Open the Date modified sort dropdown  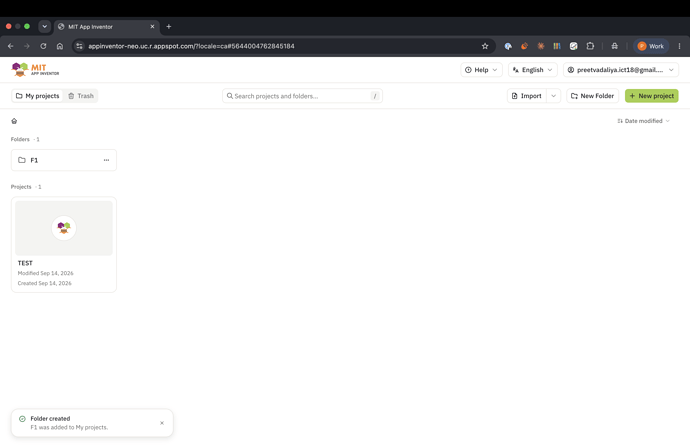(643, 121)
